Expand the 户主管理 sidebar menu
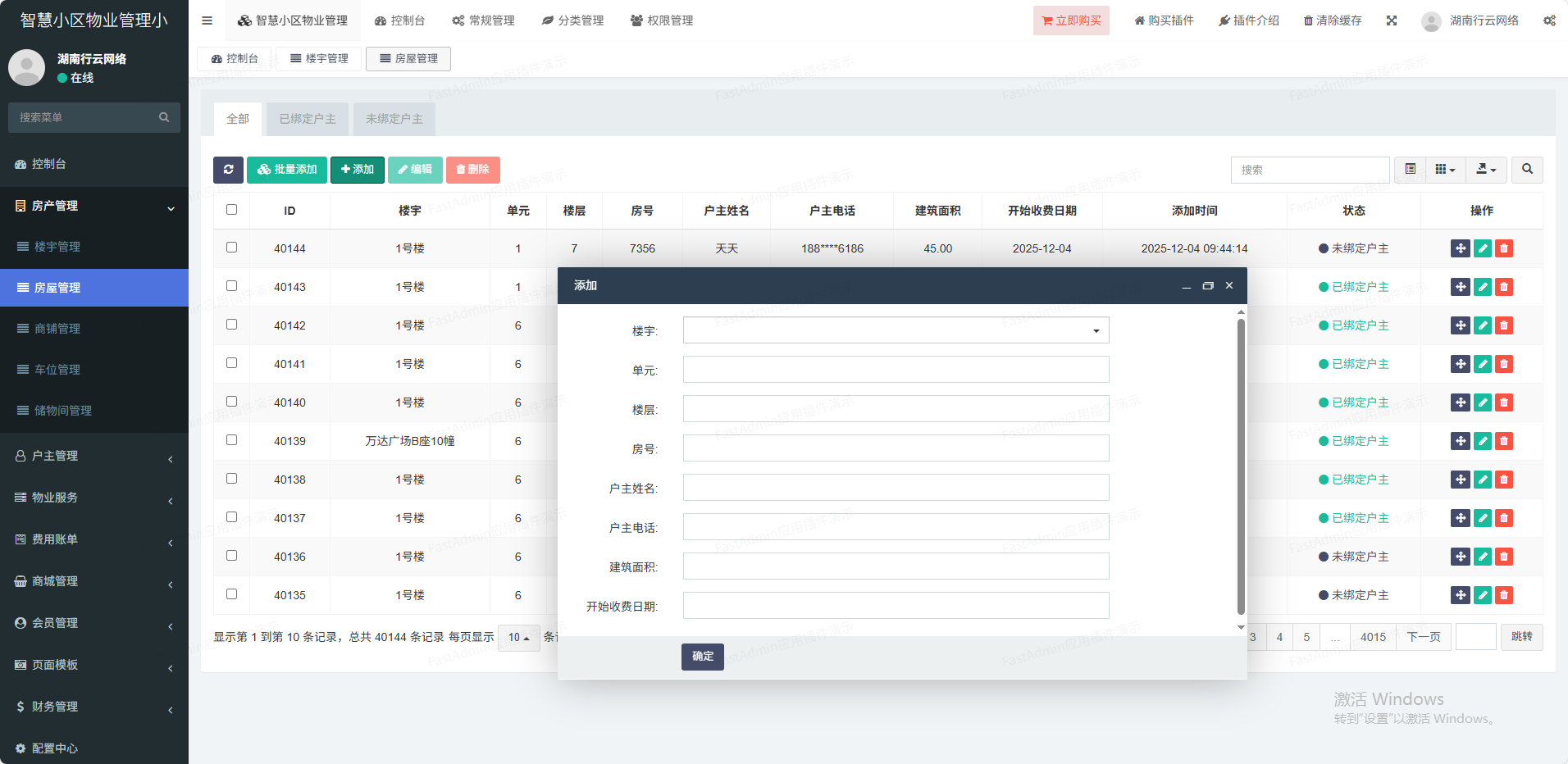This screenshot has width=1568, height=764. 94,456
